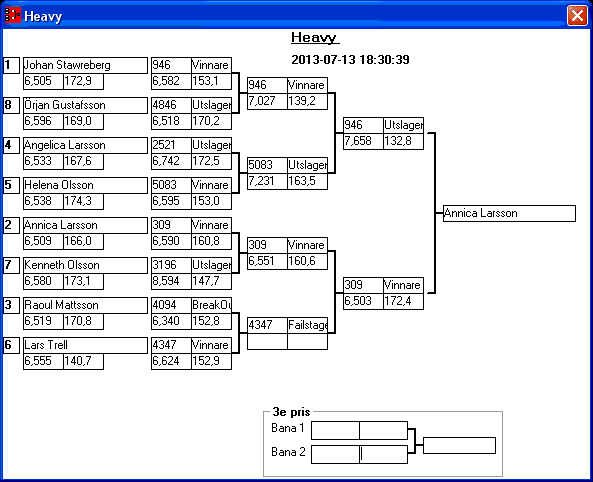Click seed number 1 box
The image size is (593, 482).
coord(11,65)
